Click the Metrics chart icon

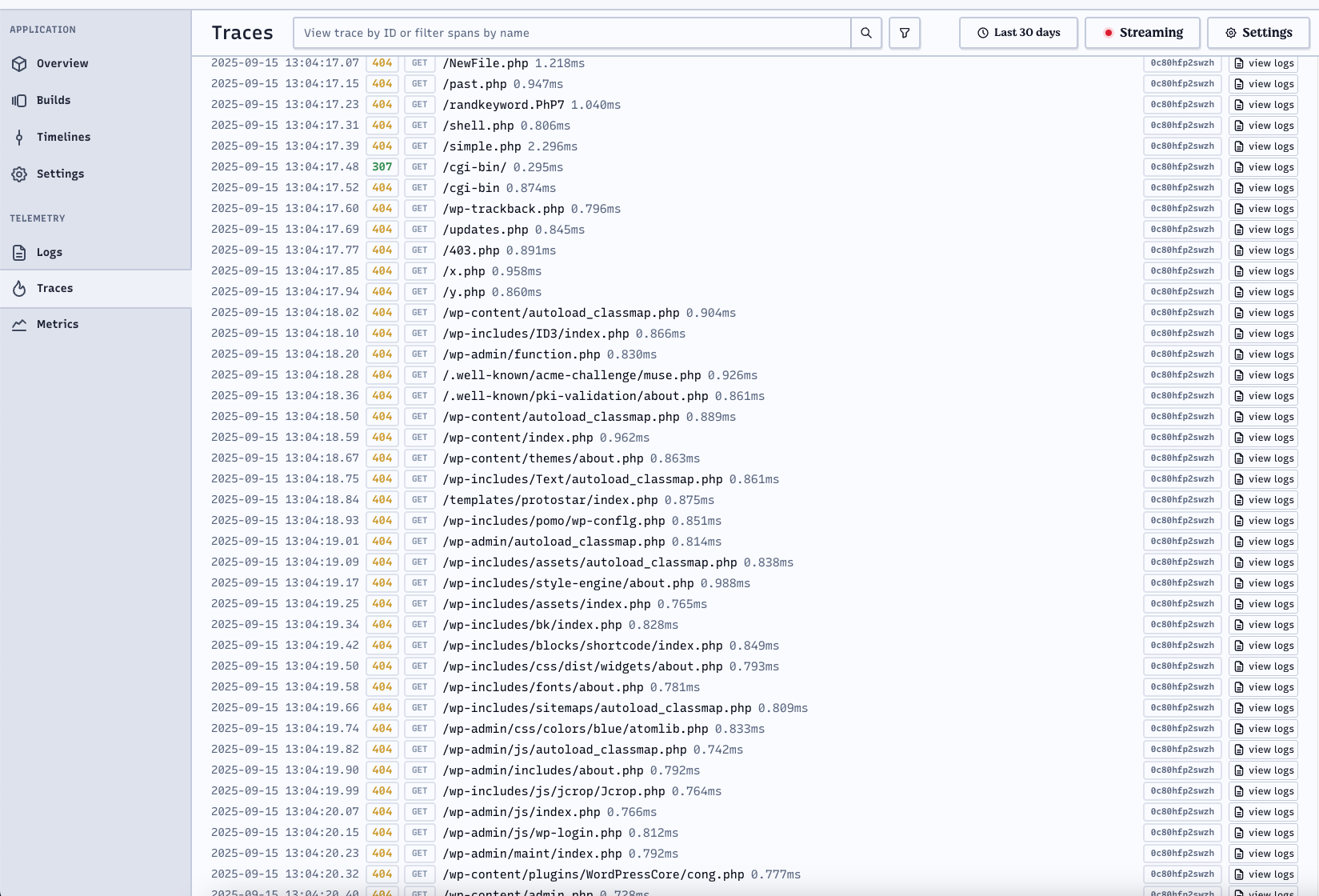point(19,324)
